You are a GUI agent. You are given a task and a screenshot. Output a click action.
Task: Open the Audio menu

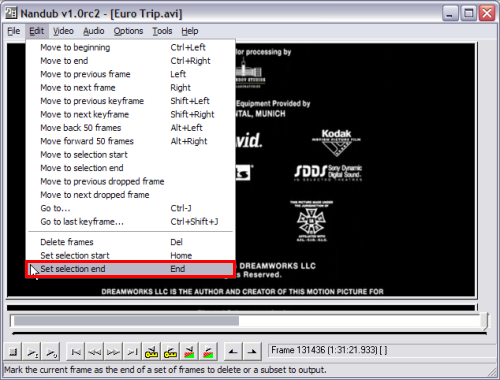tap(94, 31)
